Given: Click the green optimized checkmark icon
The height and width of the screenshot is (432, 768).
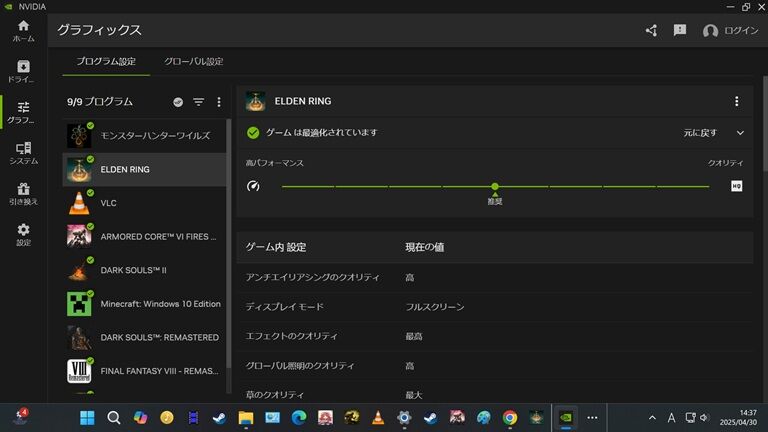Looking at the screenshot, I should coord(253,133).
